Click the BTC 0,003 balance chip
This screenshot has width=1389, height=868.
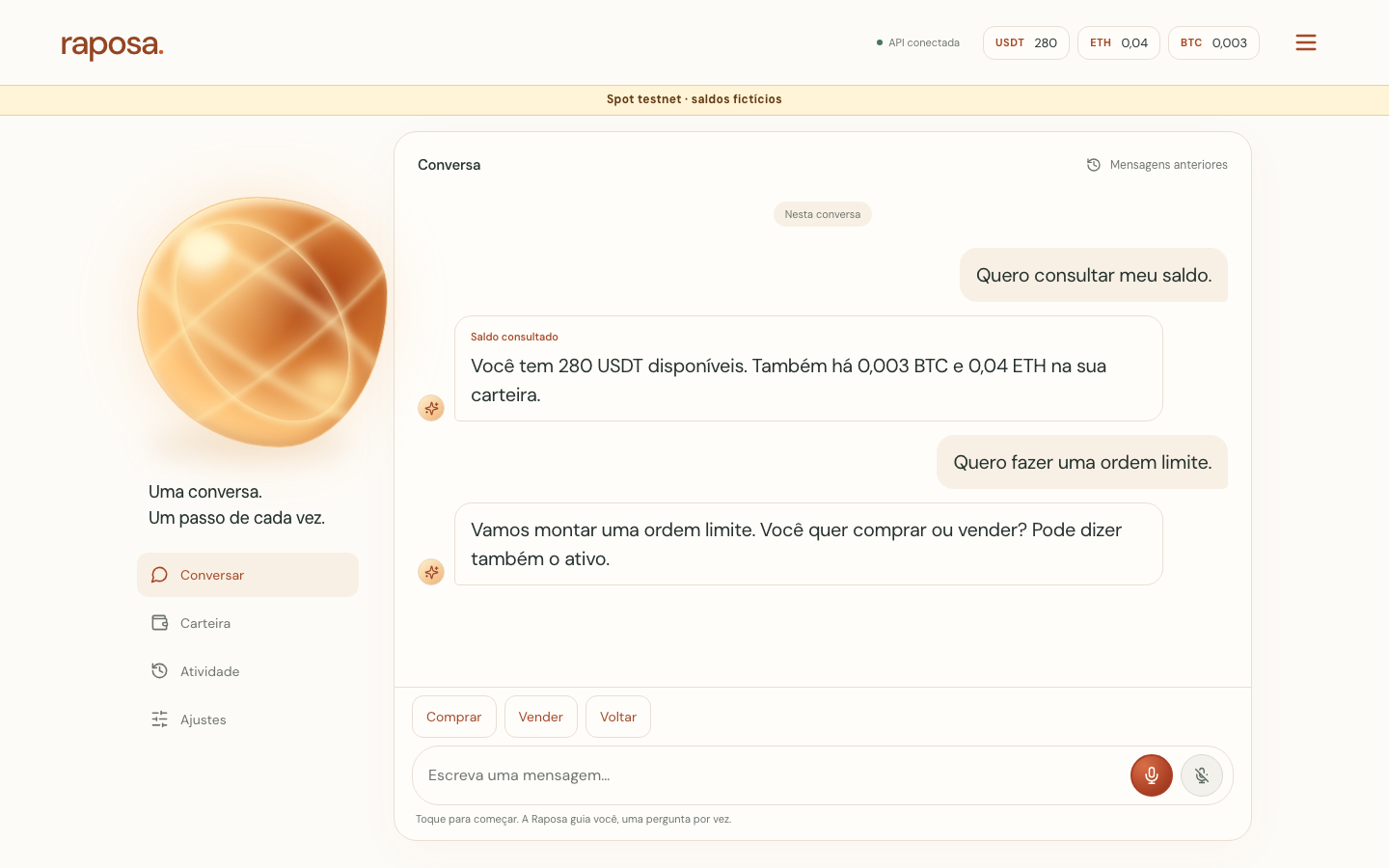[1213, 42]
